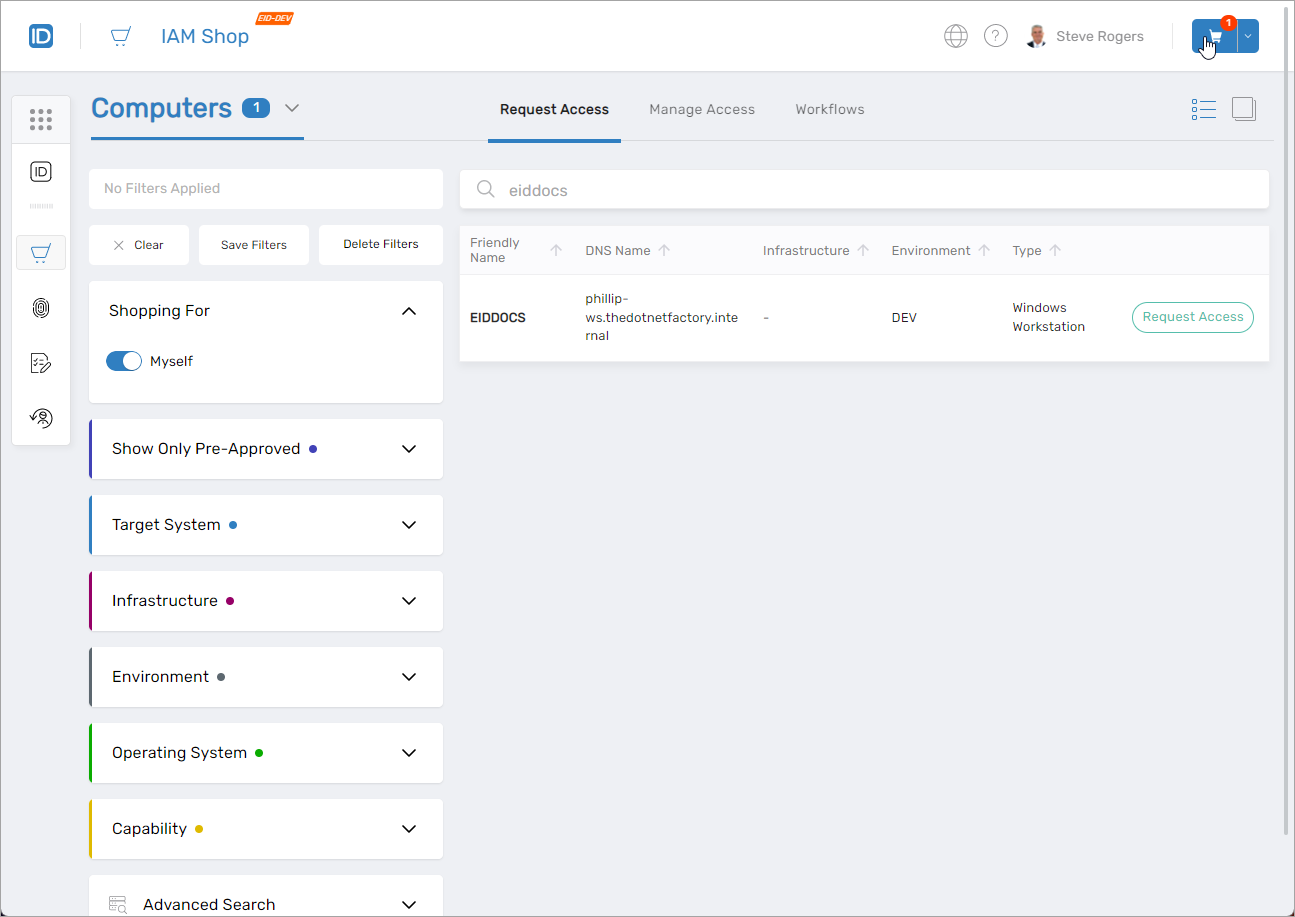Switch to card view icon
Viewport: 1295px width, 917px height.
pyautogui.click(x=1244, y=110)
